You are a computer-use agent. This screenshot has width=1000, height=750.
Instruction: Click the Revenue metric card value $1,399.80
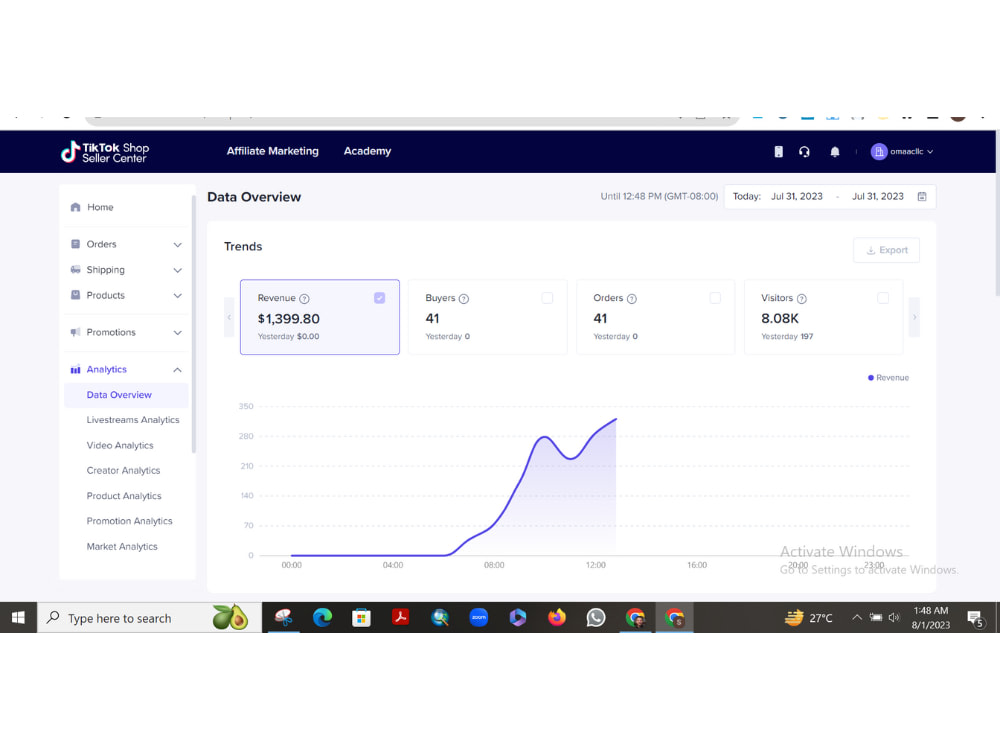click(x=289, y=319)
